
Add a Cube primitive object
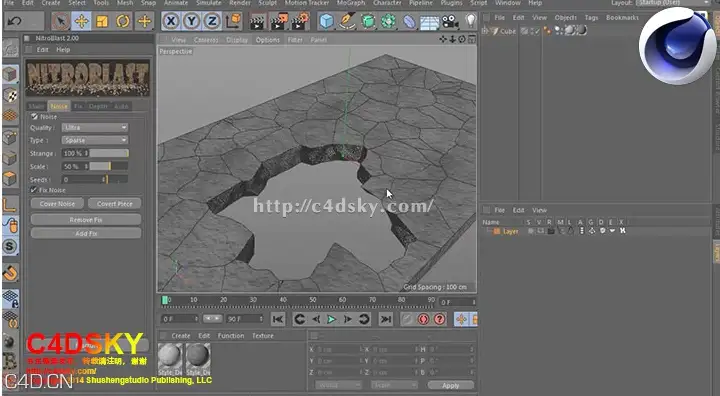(326, 21)
